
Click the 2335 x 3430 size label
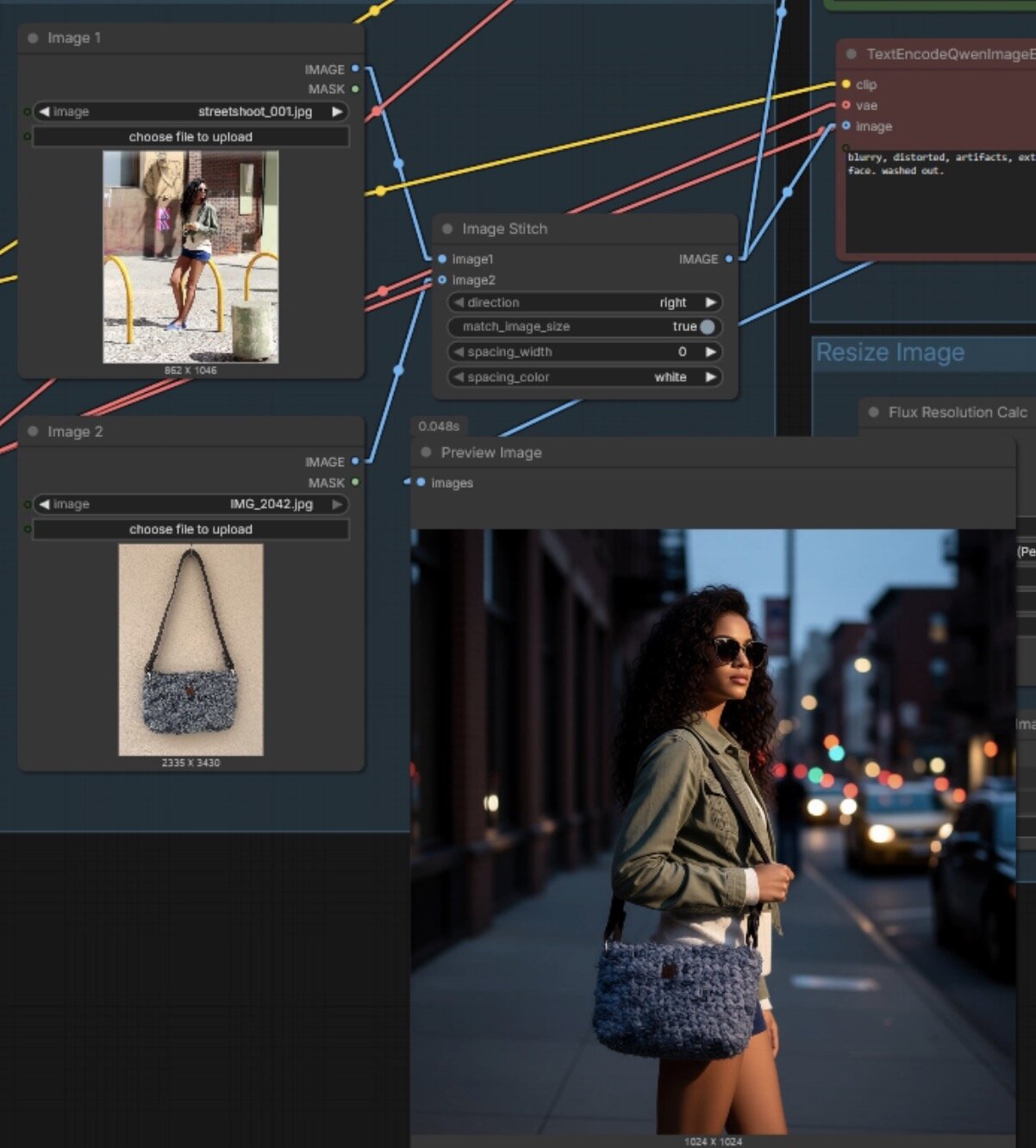pos(190,763)
